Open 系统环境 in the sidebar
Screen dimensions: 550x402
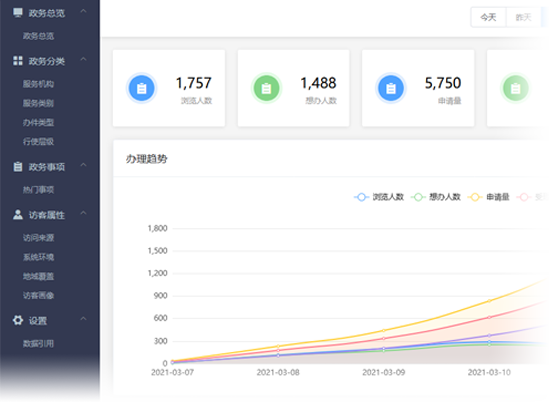pyautogui.click(x=39, y=257)
